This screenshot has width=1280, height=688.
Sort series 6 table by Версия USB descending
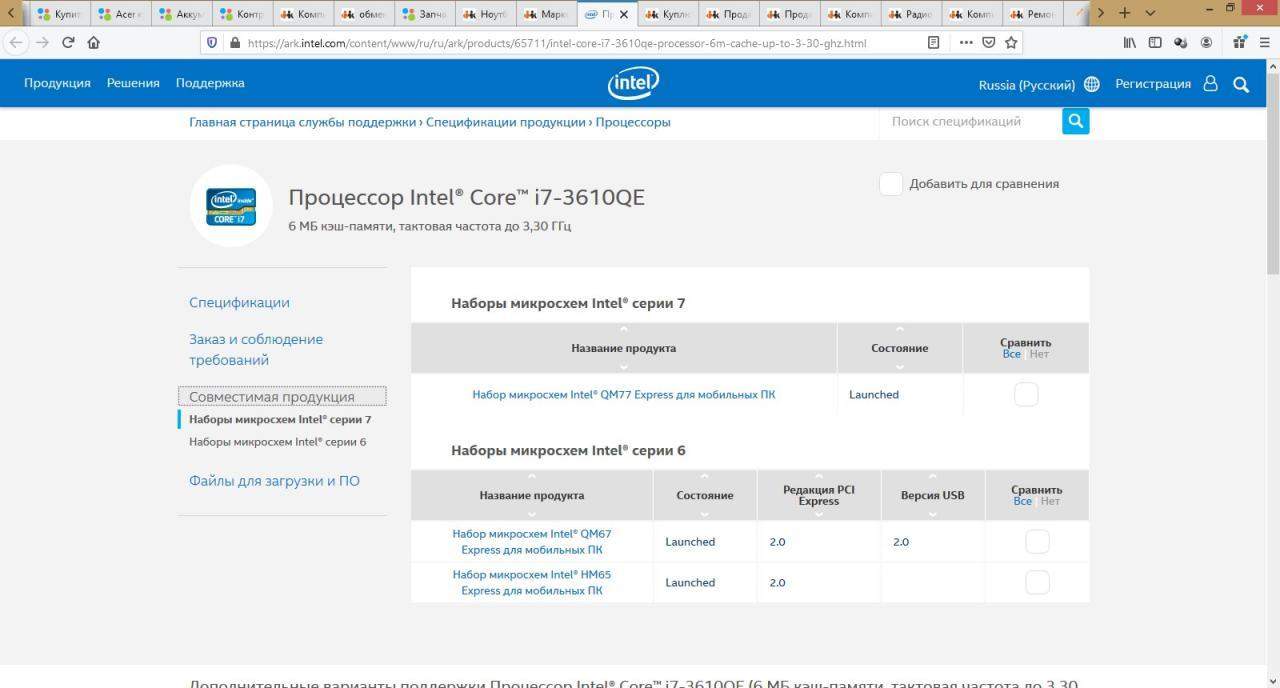[933, 513]
